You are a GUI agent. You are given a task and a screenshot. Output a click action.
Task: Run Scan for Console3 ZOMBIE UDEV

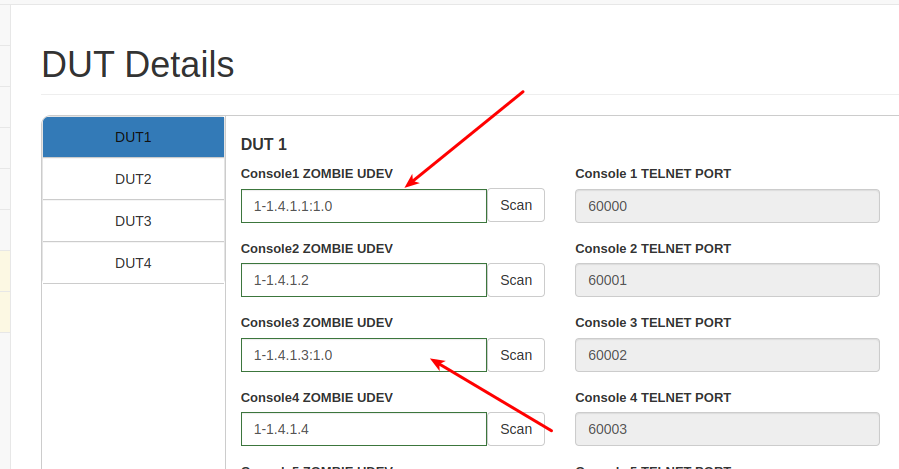tap(516, 355)
